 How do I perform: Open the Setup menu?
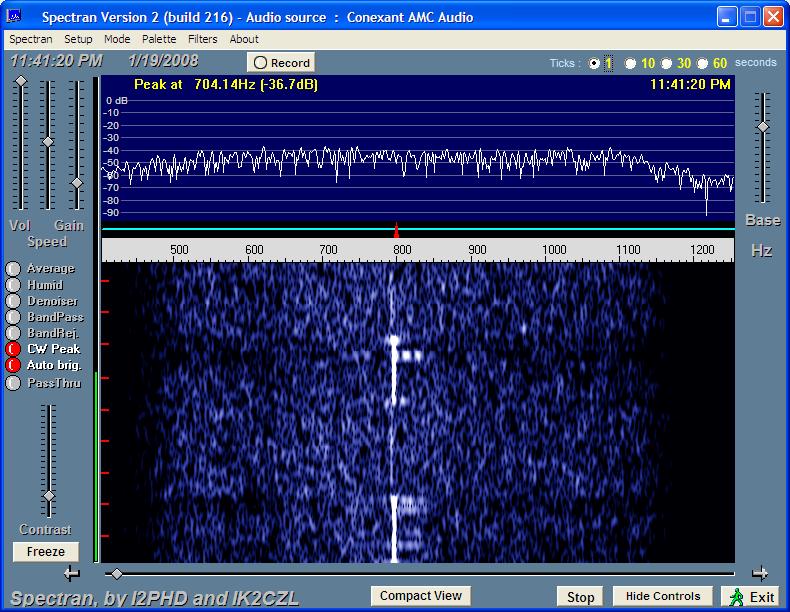click(x=78, y=39)
